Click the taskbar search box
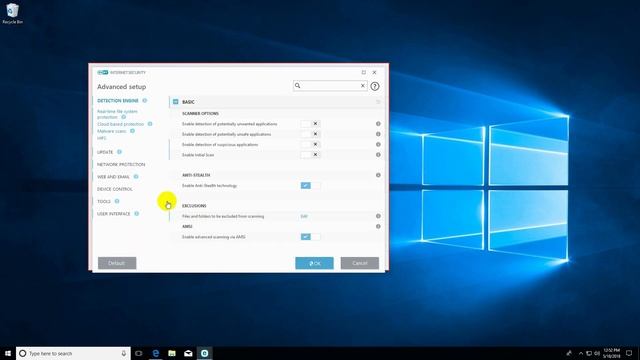 (x=73, y=353)
